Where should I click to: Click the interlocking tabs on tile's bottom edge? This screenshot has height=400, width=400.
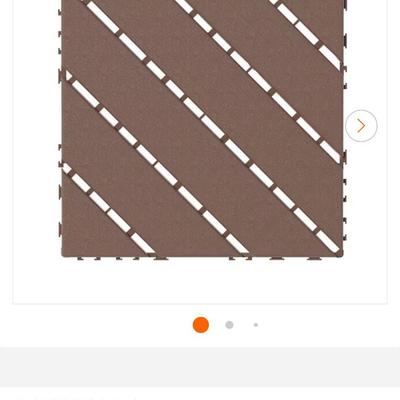[x=202, y=258]
